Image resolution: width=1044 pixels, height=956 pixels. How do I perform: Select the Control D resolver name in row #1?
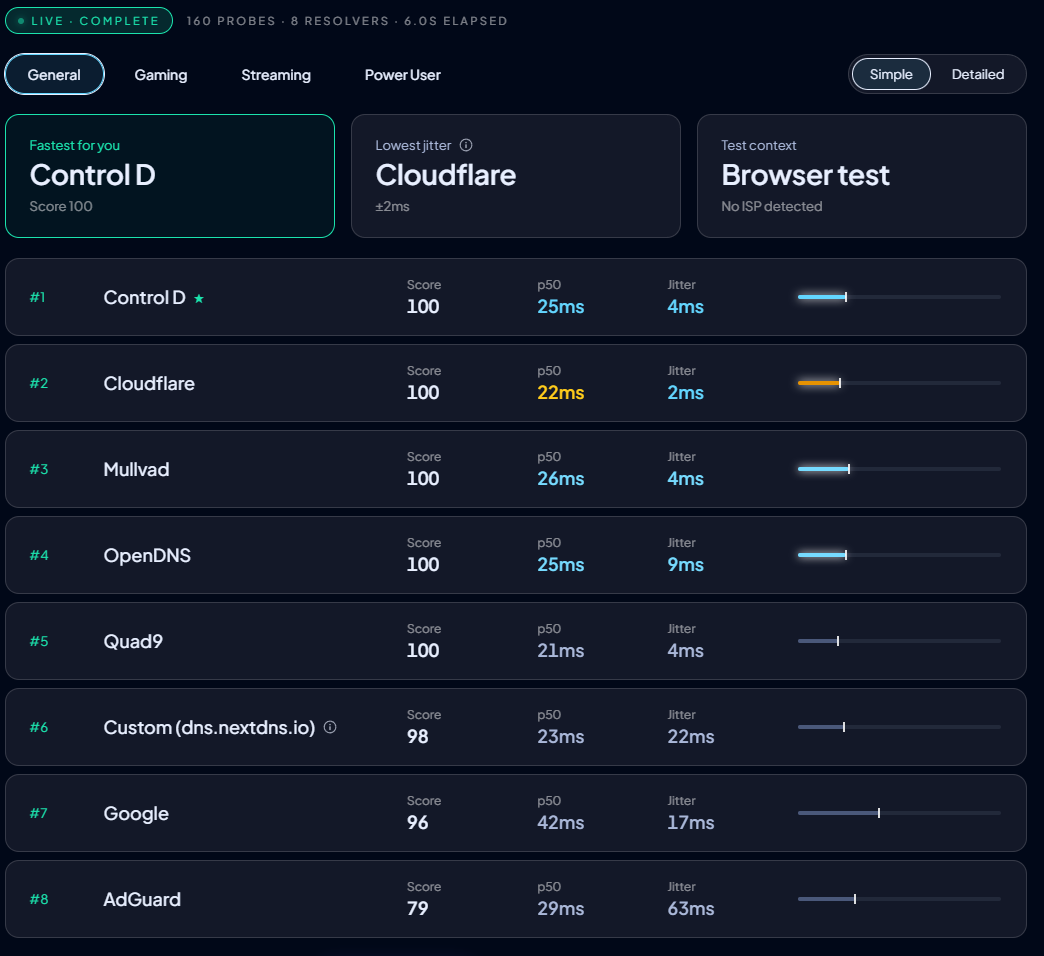pos(144,298)
